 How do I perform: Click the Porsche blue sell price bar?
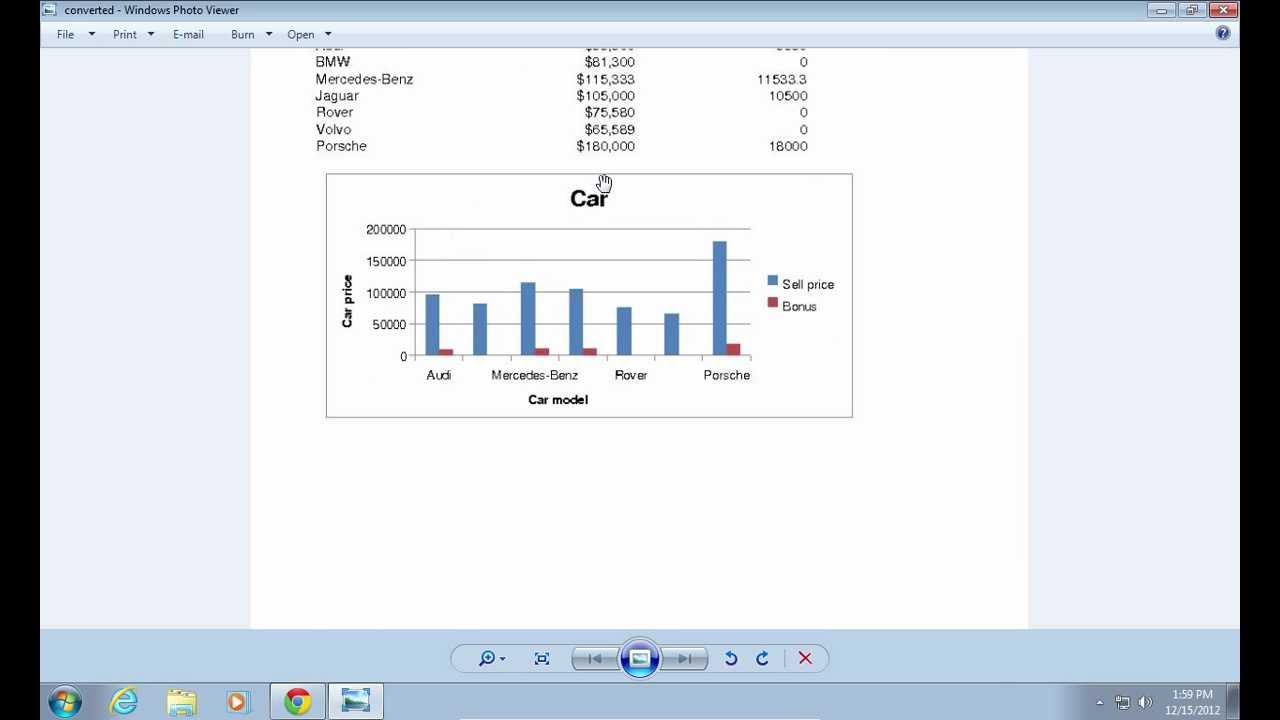[x=719, y=298]
